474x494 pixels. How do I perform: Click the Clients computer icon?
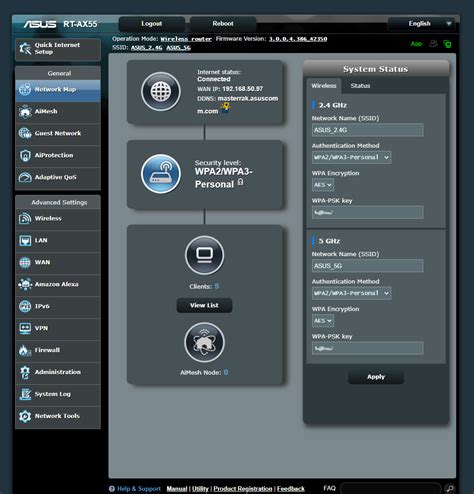(x=204, y=255)
